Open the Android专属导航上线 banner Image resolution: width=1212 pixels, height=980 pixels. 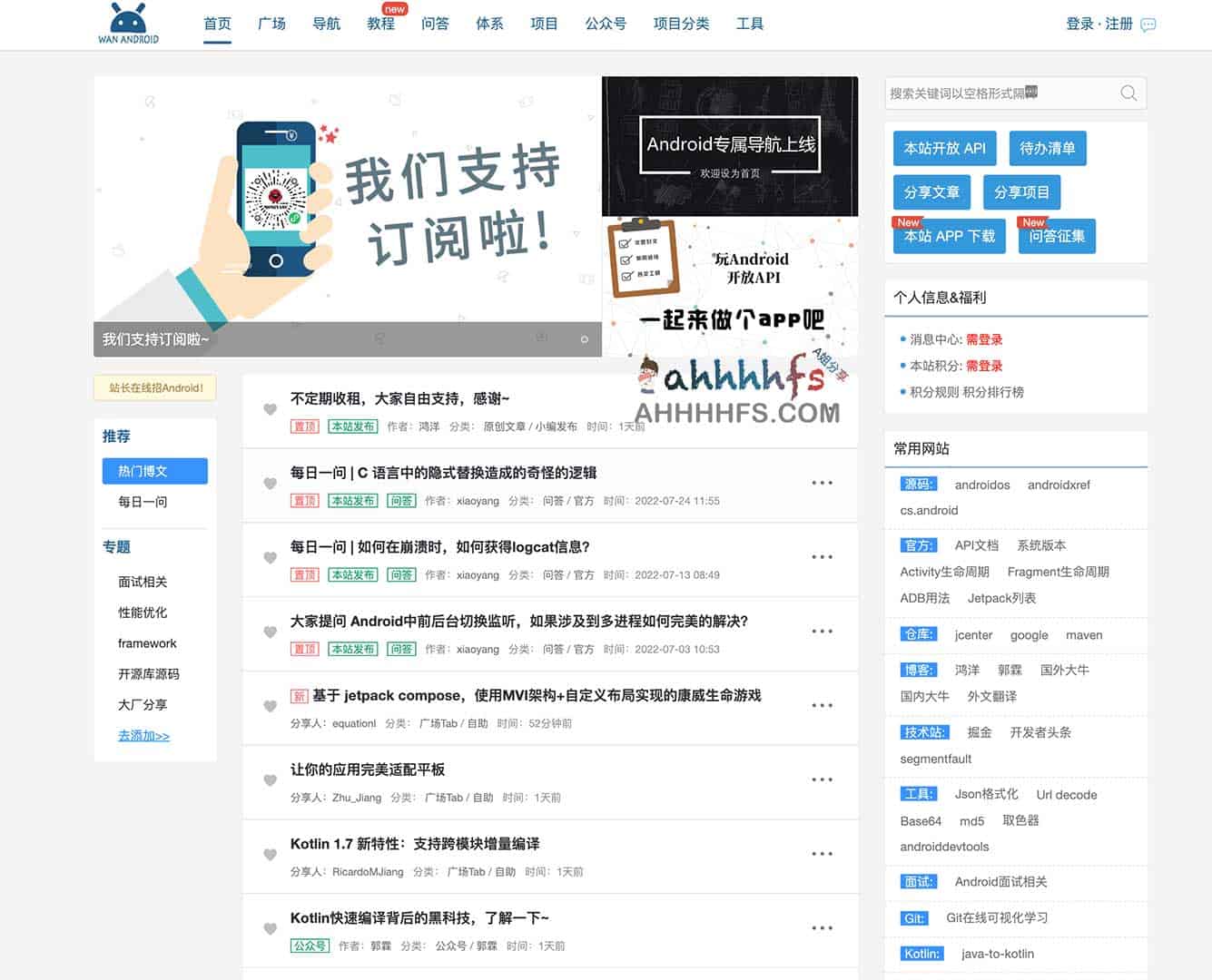[x=730, y=146]
